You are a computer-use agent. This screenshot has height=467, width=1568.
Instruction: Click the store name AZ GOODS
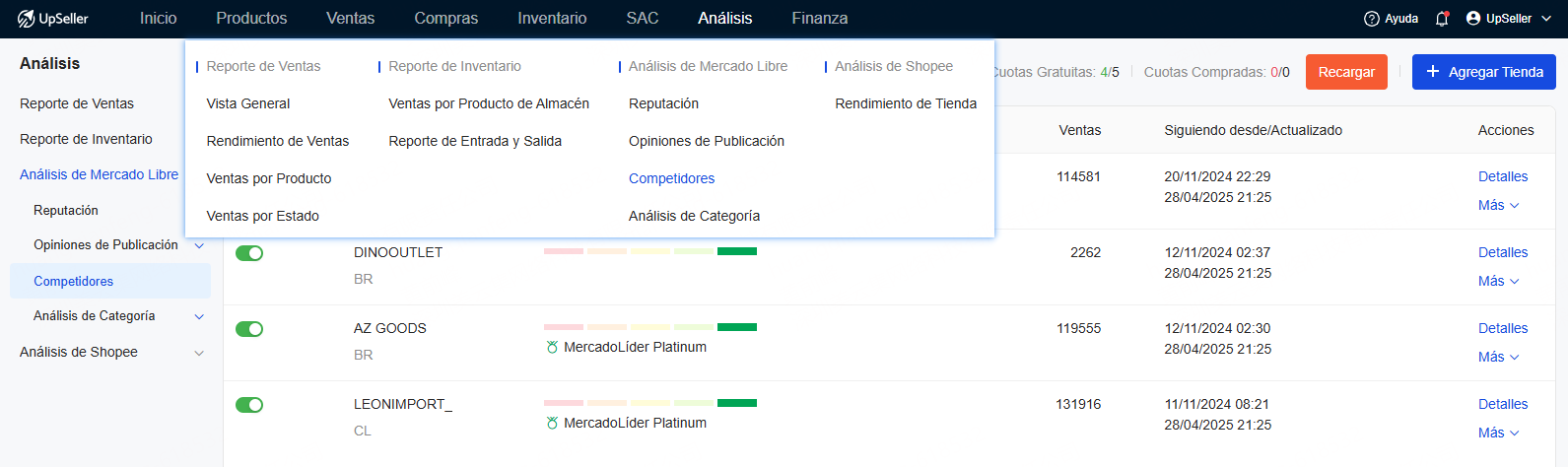click(x=390, y=328)
